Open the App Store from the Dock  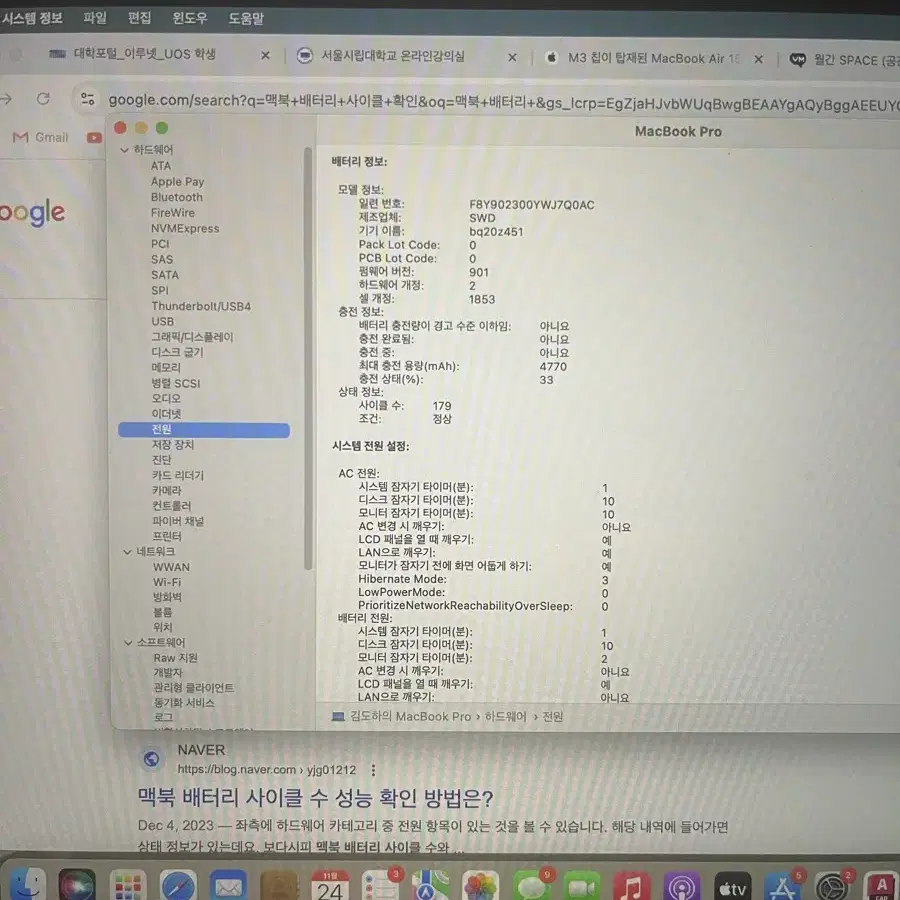click(783, 886)
